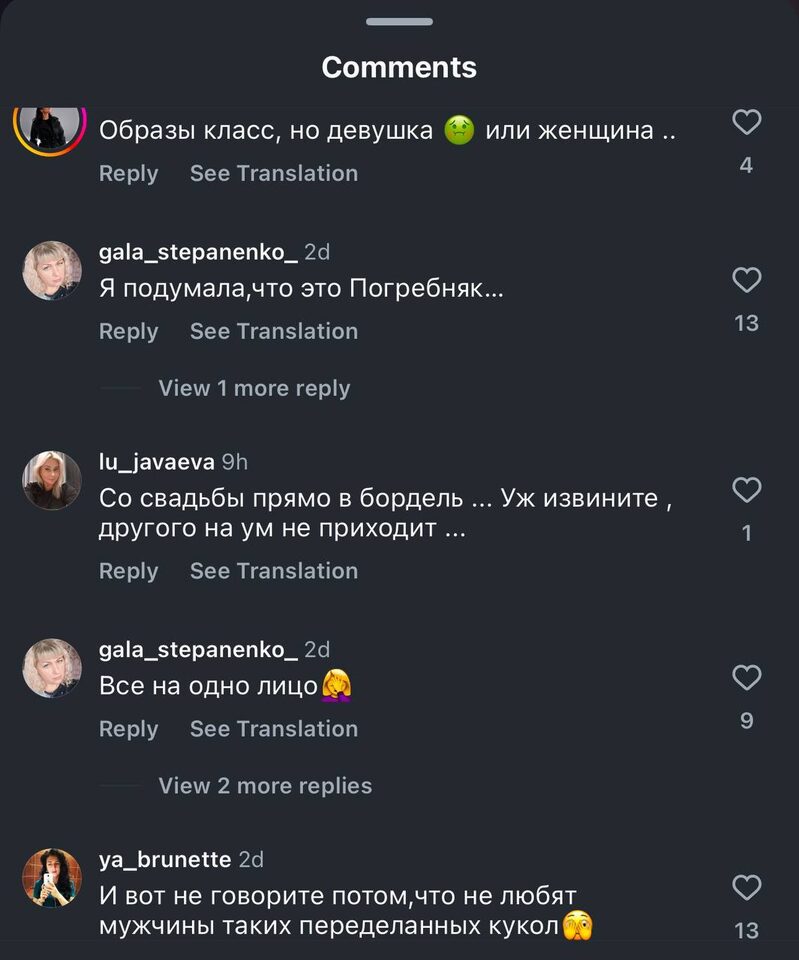Image resolution: width=799 pixels, height=960 pixels.
Task: Translate the 'Образы класс' comment
Action: pyautogui.click(x=274, y=173)
